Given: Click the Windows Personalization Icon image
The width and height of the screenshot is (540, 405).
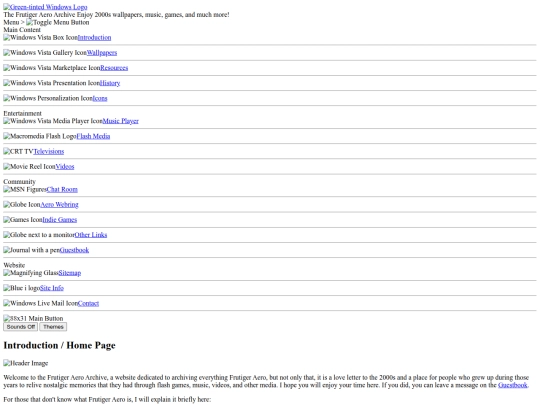Looking at the screenshot, I should click(x=48, y=98).
